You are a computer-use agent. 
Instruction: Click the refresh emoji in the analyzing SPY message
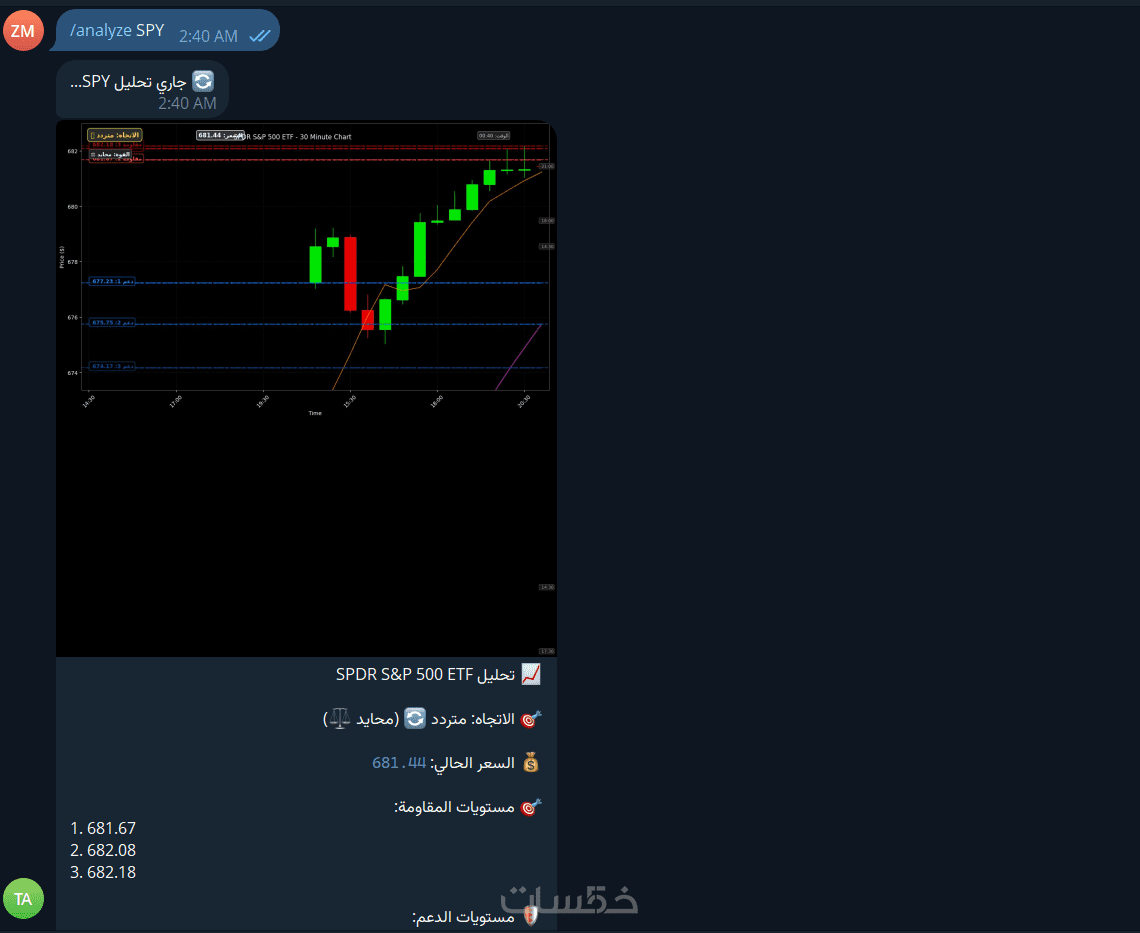point(203,81)
